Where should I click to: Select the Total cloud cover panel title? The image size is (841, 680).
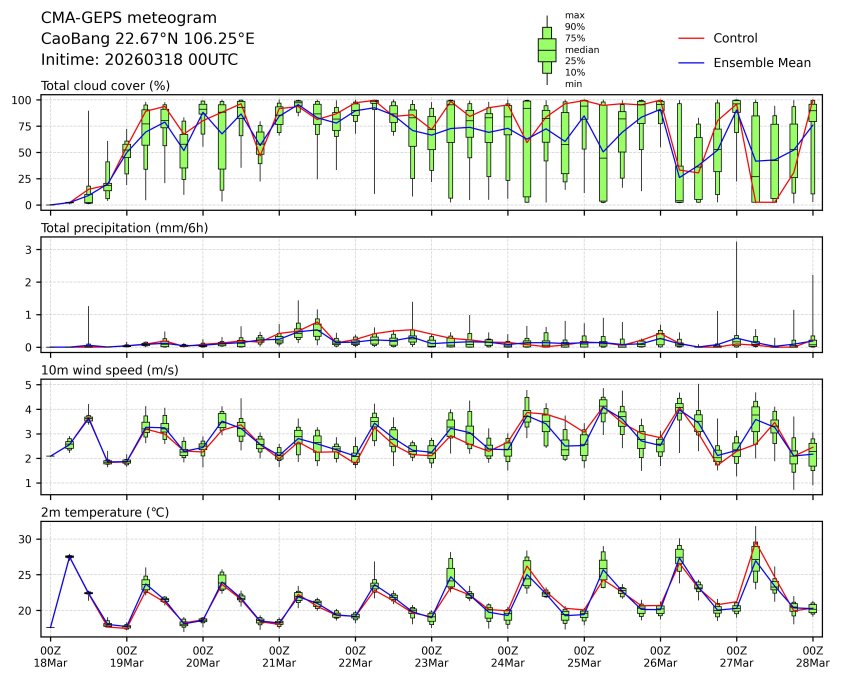105,86
